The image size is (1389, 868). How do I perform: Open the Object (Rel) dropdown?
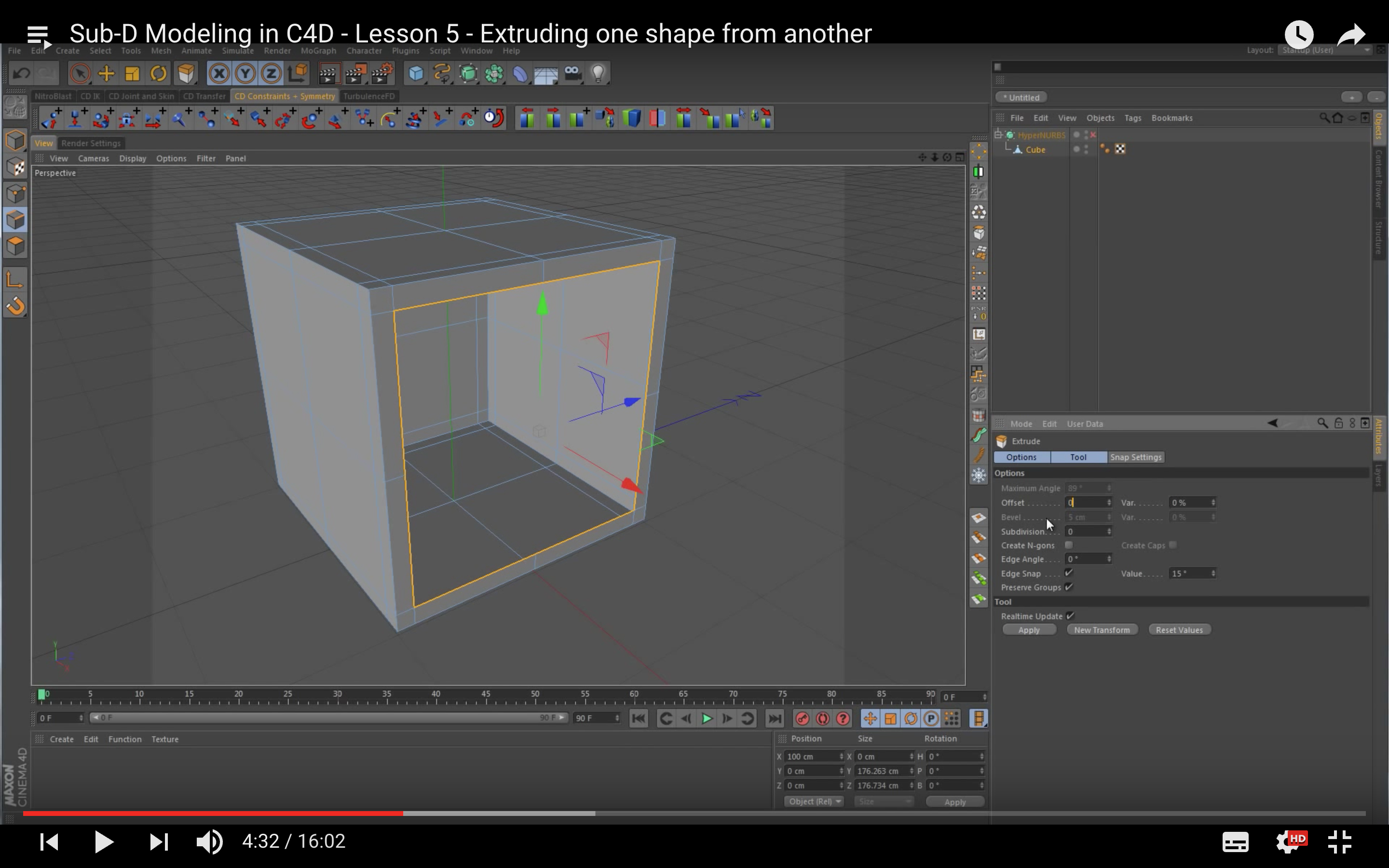point(813,801)
